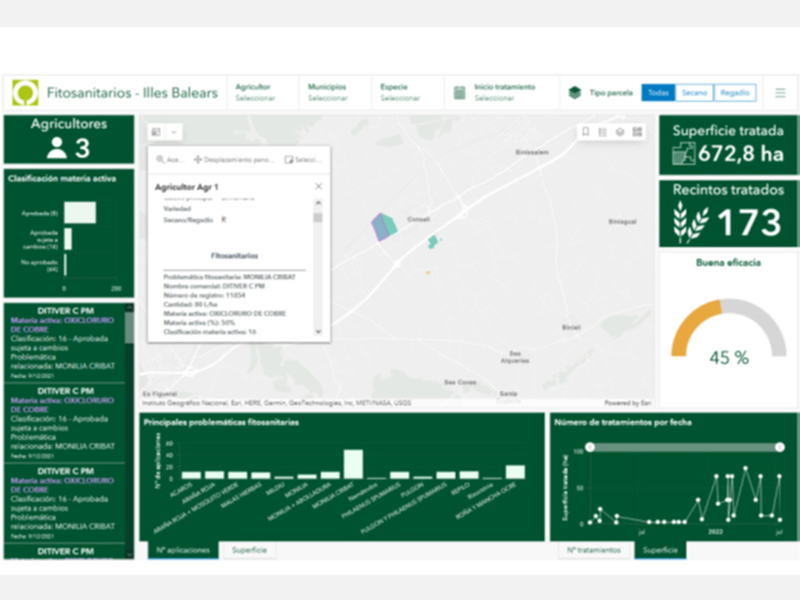Select the Regadío parcel type option
800x600 pixels.
tap(735, 93)
